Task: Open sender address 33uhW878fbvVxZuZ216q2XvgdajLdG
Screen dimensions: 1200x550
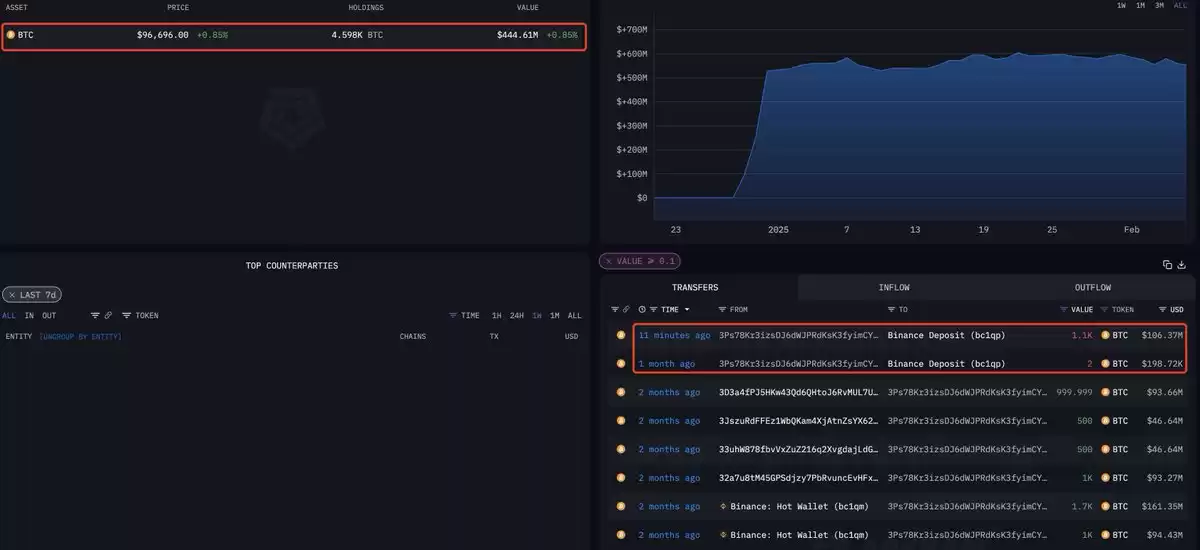Action: pyautogui.click(x=799, y=450)
